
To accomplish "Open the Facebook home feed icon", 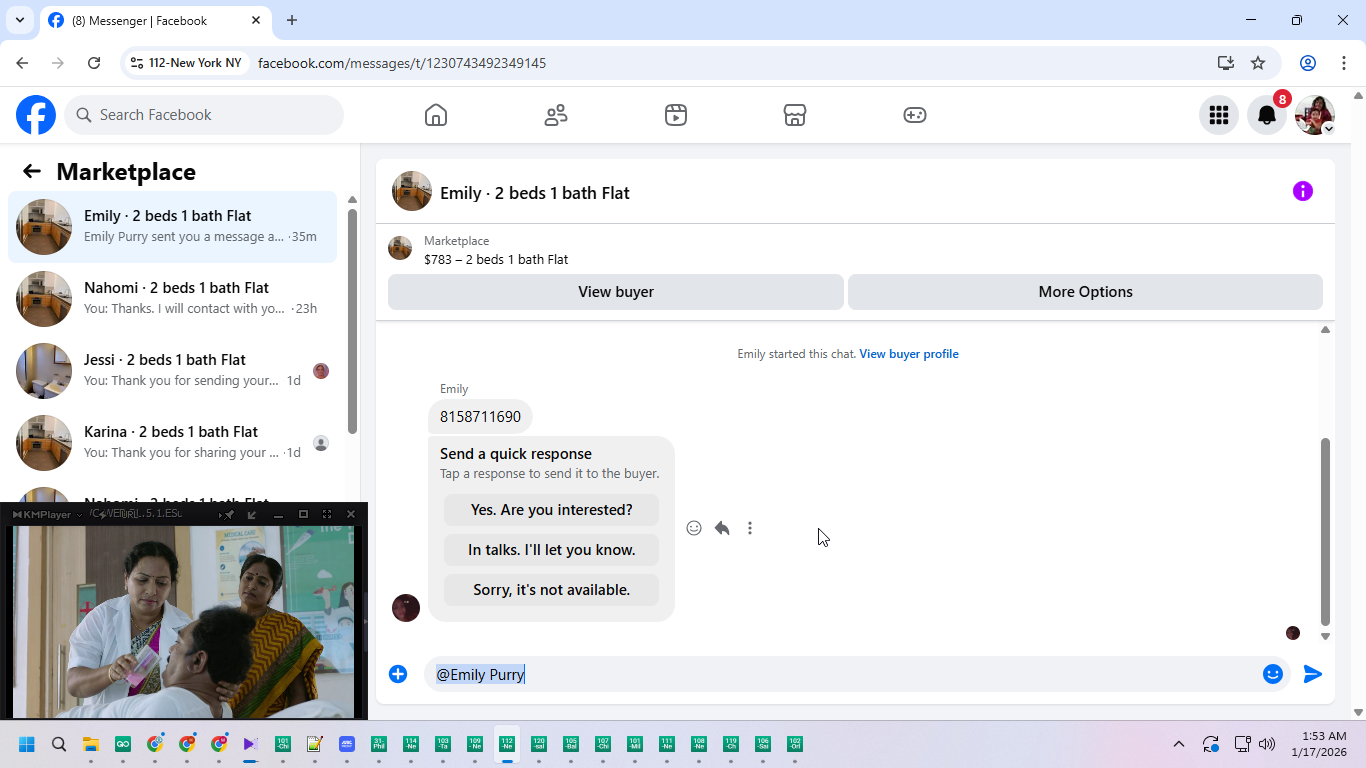I will [x=436, y=115].
